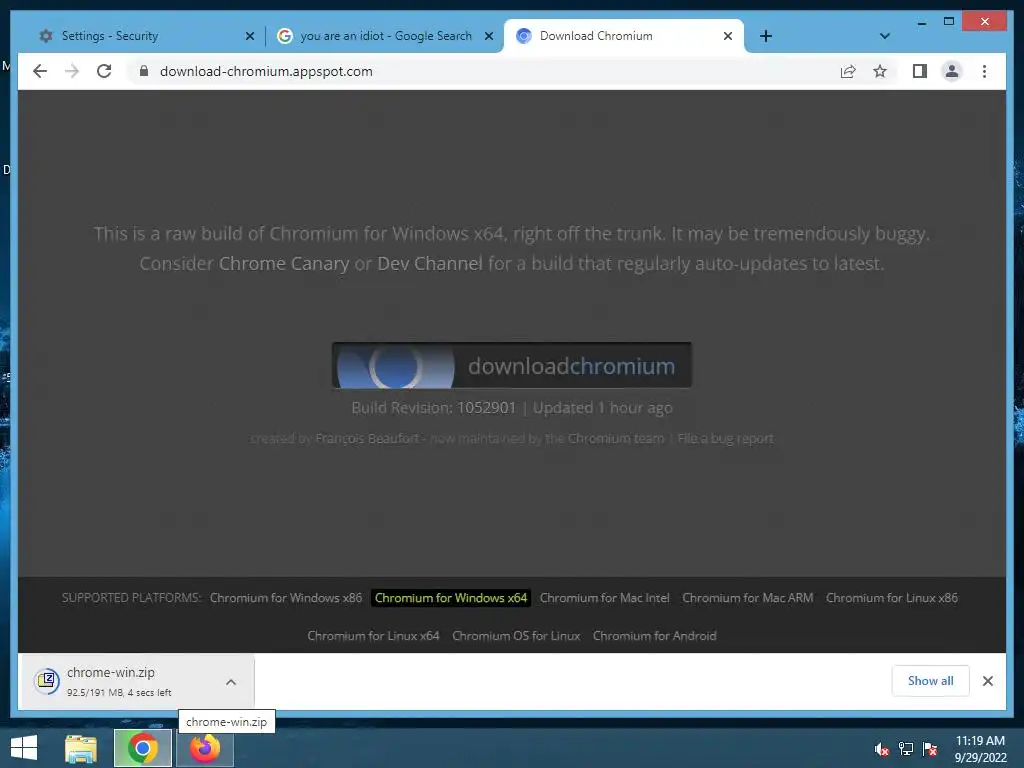Screen dimensions: 1024x768
Task: Select Chromium for Windows x64 platform
Action: [x=451, y=598]
